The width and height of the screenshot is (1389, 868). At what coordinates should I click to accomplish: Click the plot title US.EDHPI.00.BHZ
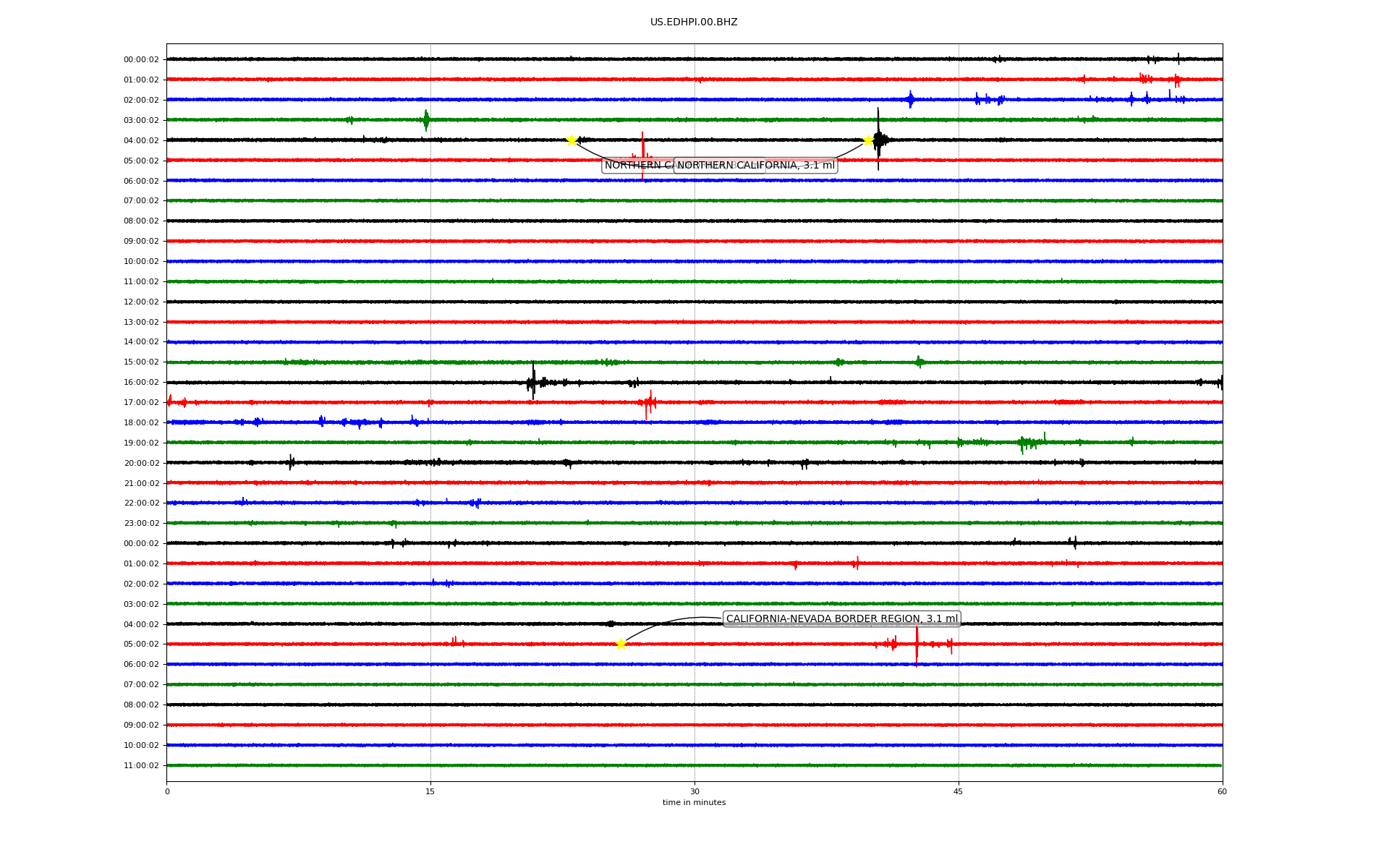click(x=694, y=22)
